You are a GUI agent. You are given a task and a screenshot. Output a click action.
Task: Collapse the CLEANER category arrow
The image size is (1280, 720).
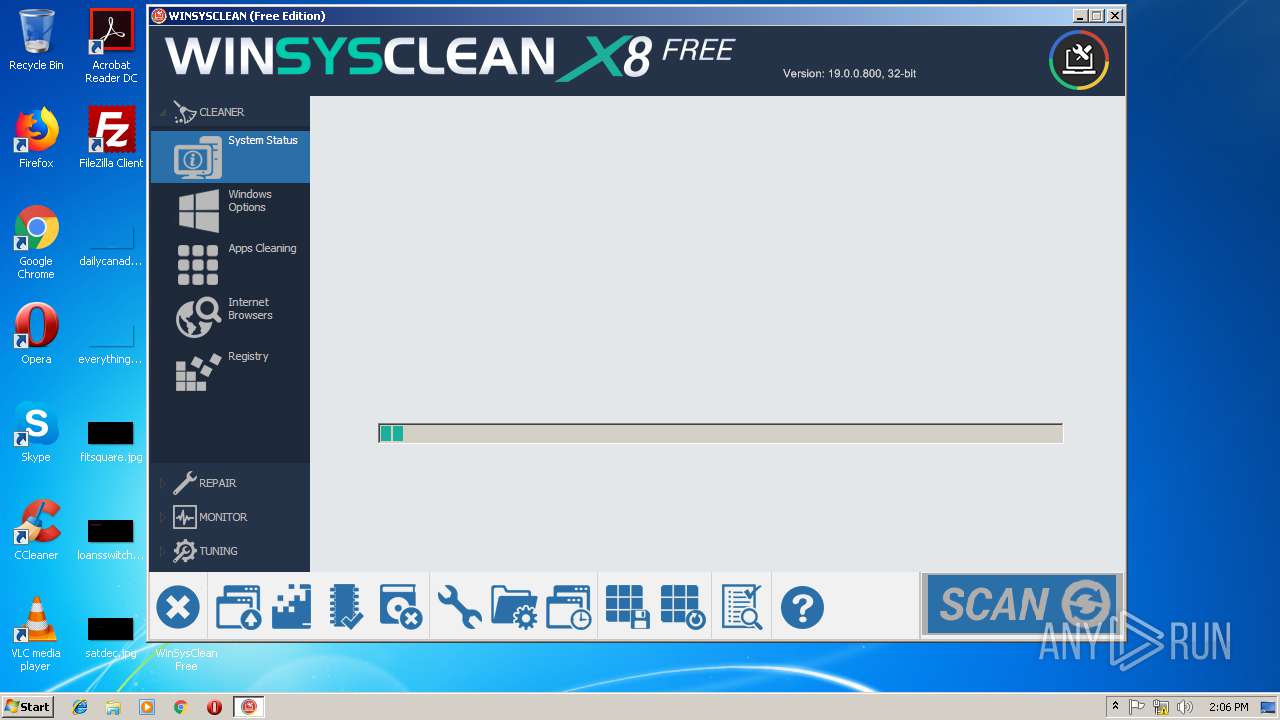click(163, 112)
